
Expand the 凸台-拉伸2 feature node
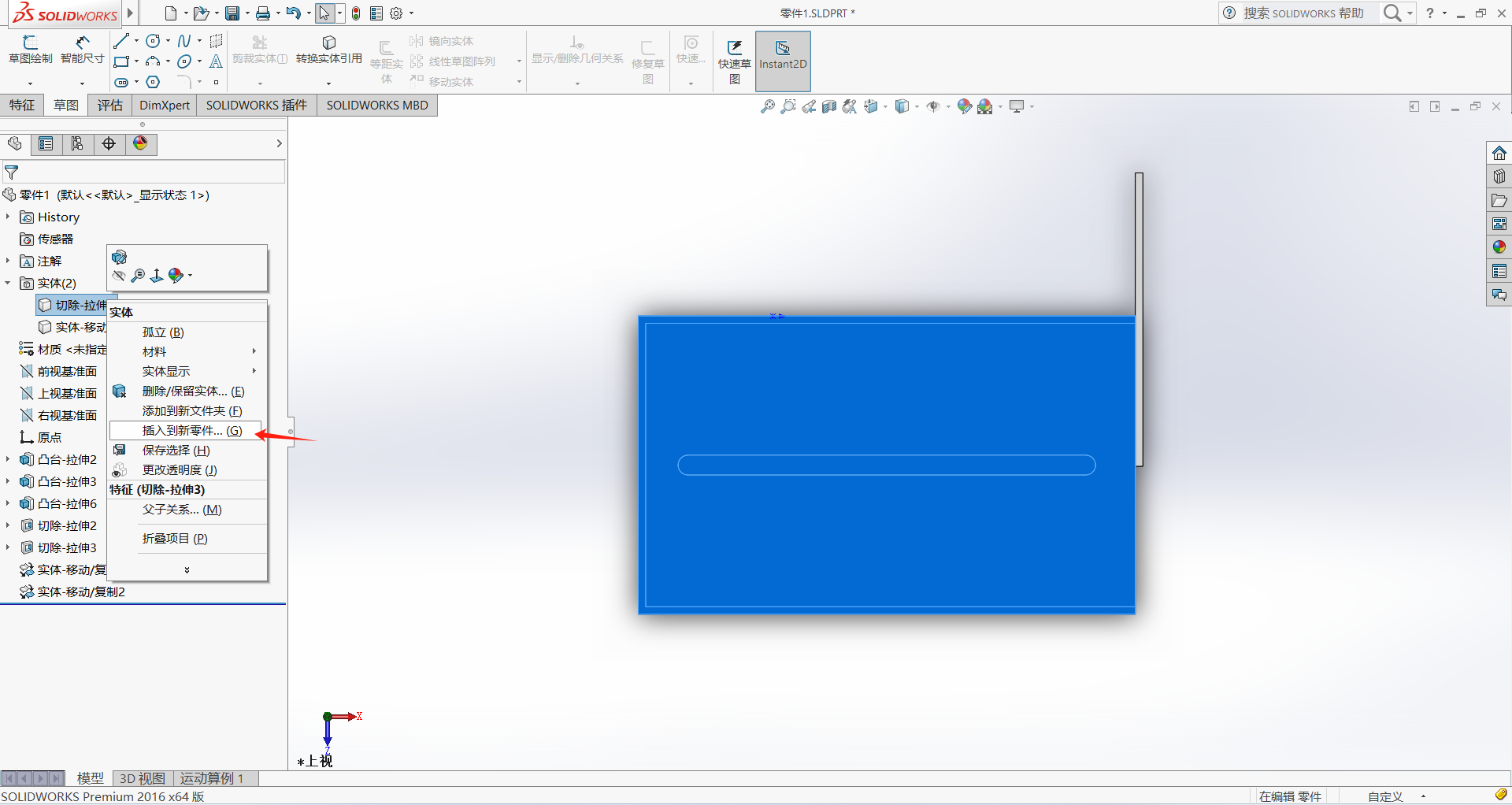click(8, 459)
